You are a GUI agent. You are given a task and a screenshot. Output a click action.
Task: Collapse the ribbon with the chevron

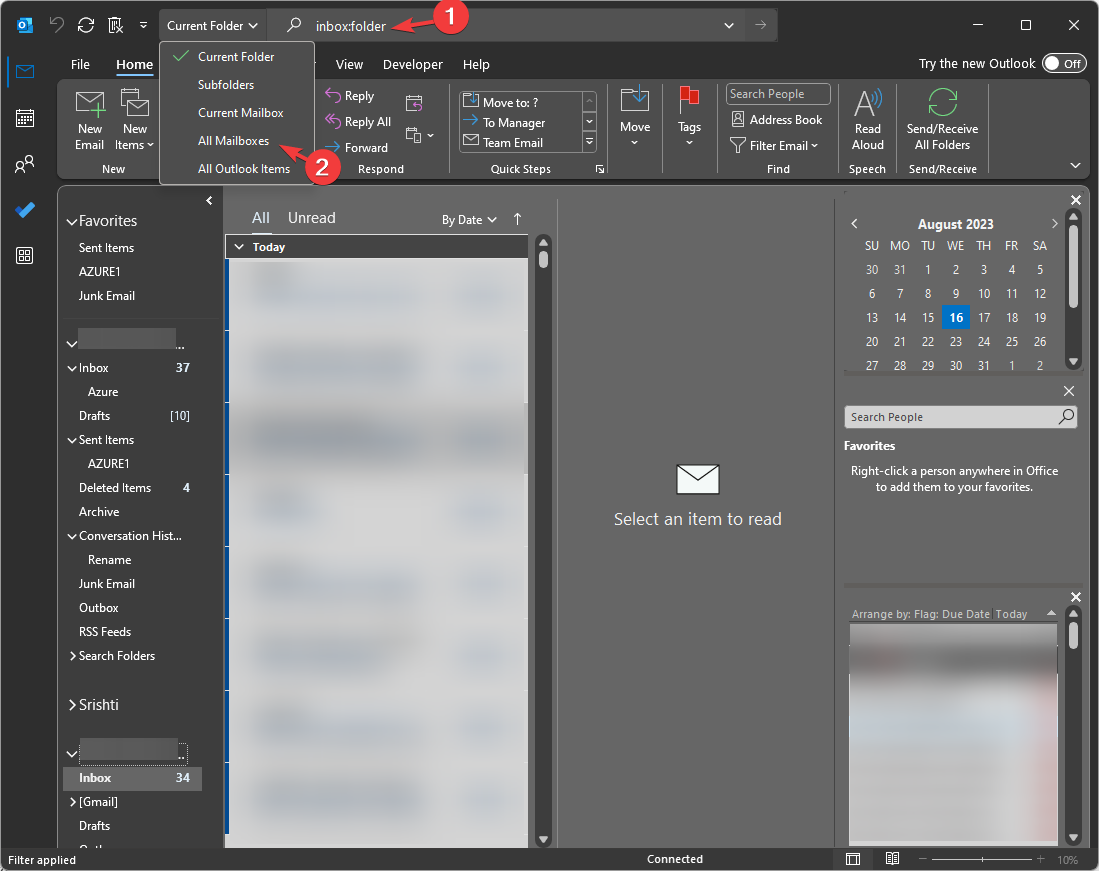tap(1075, 165)
